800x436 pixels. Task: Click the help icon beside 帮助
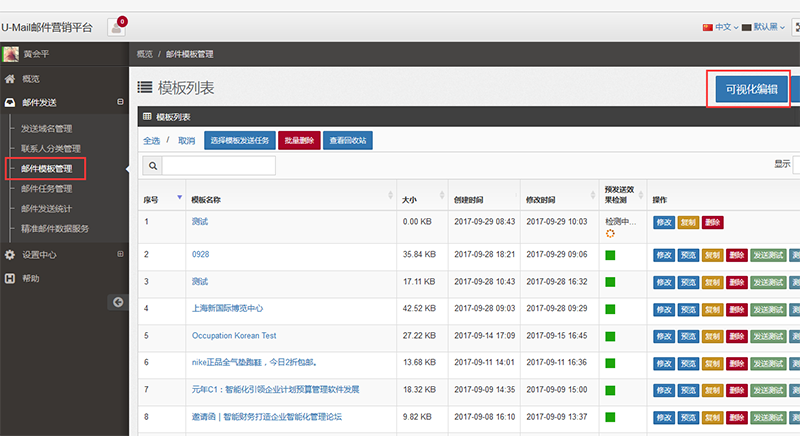10,278
